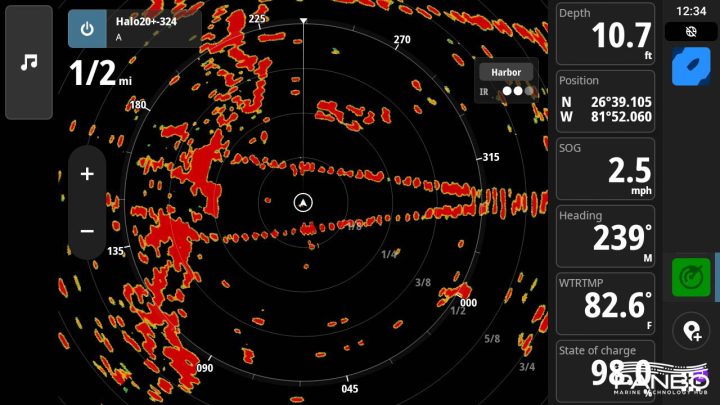720x405 pixels.
Task: Tap the WTRTMP water temperature tile
Action: pyautogui.click(x=605, y=304)
